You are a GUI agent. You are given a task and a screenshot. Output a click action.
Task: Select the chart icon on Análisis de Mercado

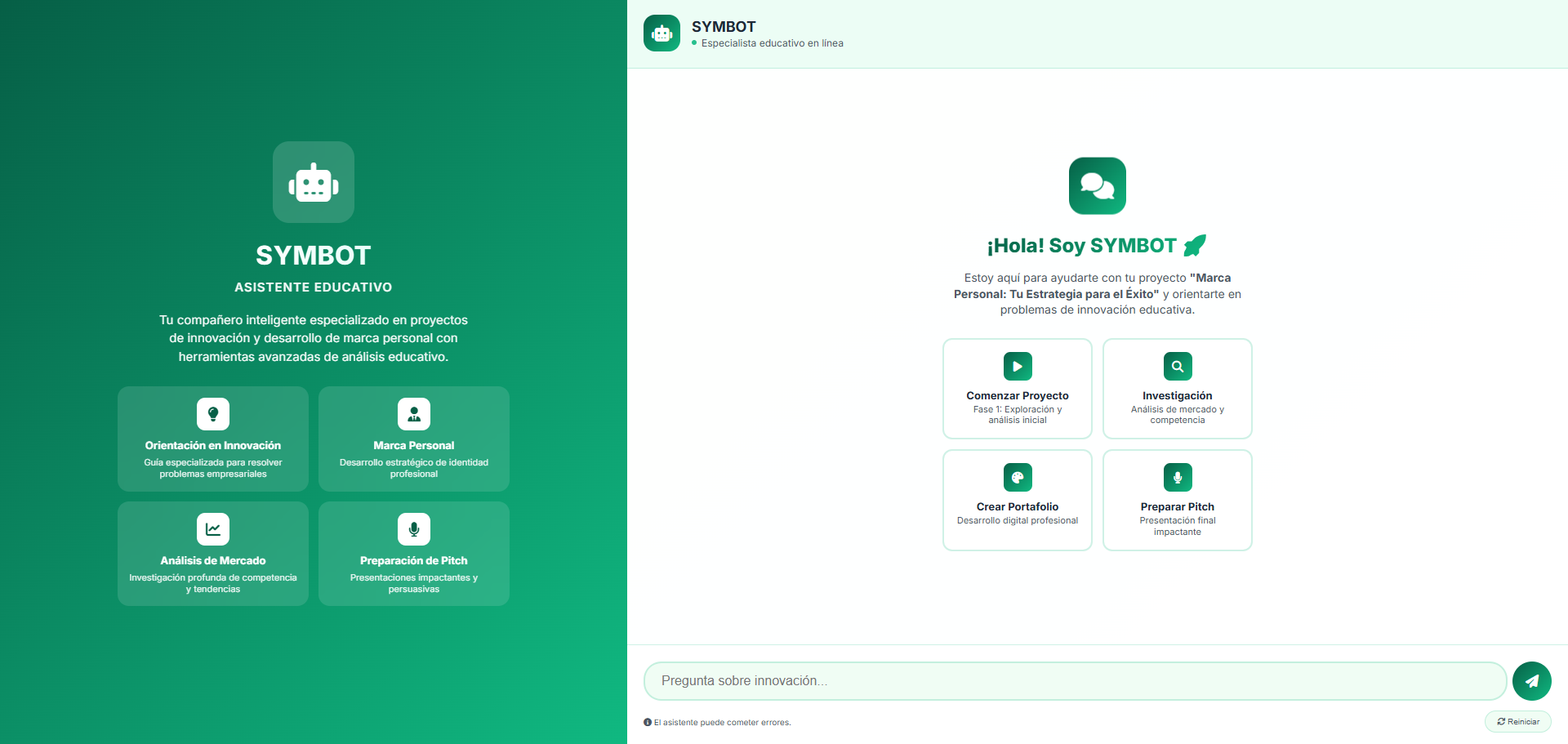[x=212, y=528]
